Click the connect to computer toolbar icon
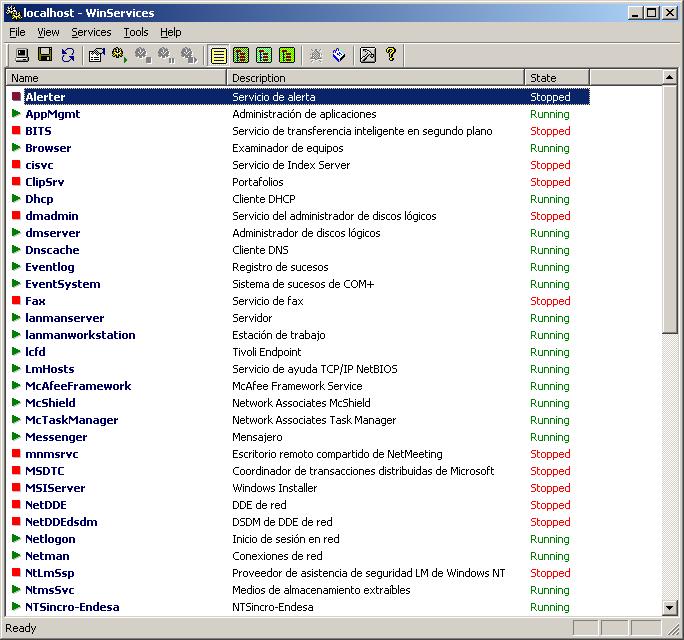This screenshot has width=684, height=640. pyautogui.click(x=22, y=55)
